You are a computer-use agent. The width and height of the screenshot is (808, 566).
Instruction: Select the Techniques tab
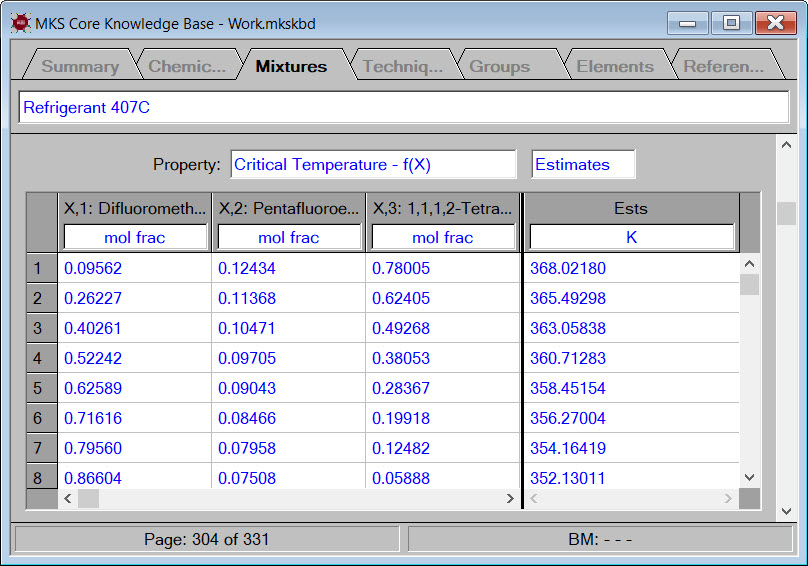pyautogui.click(x=402, y=67)
